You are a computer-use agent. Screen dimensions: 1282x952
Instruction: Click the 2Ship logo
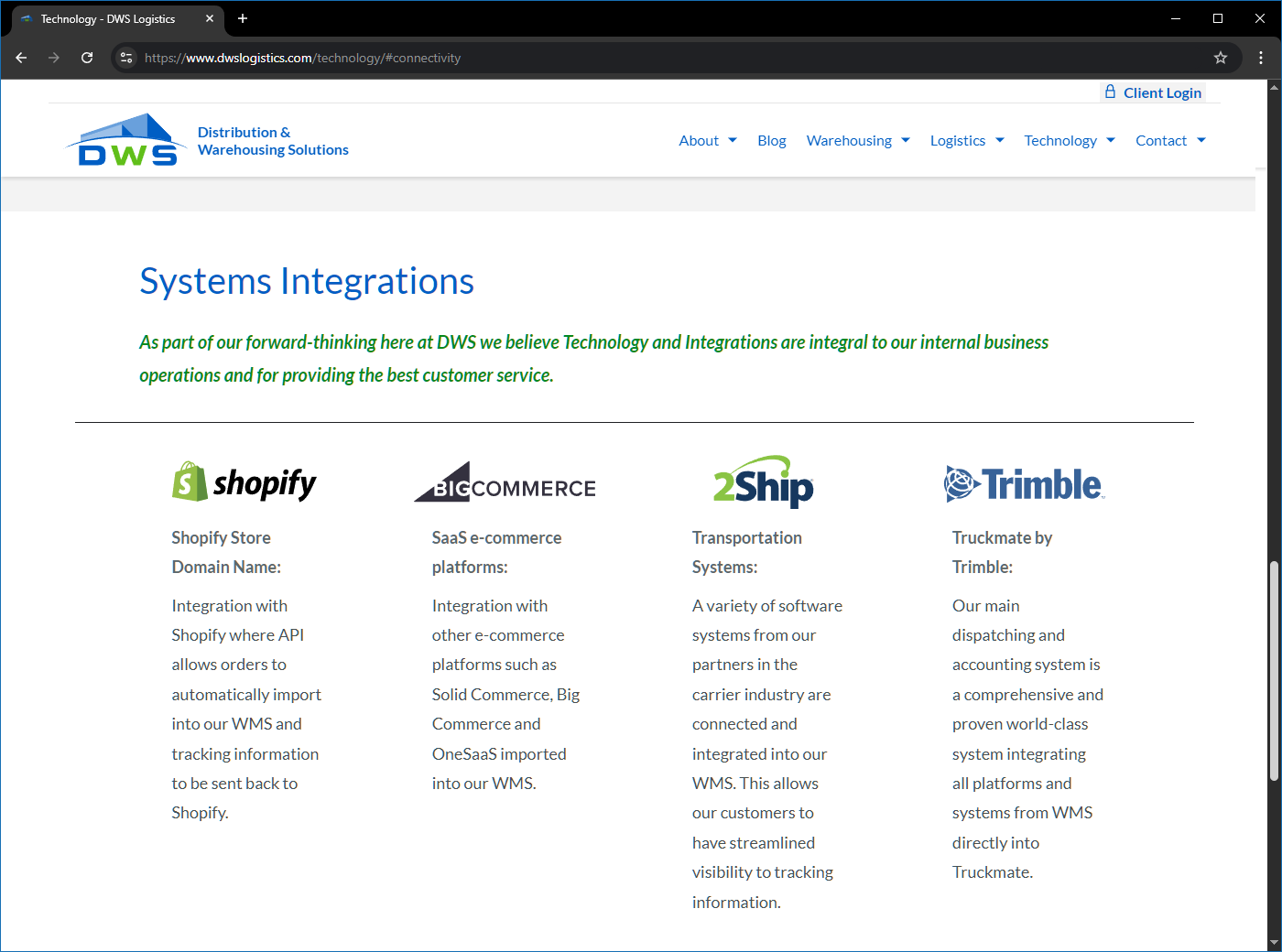click(764, 481)
